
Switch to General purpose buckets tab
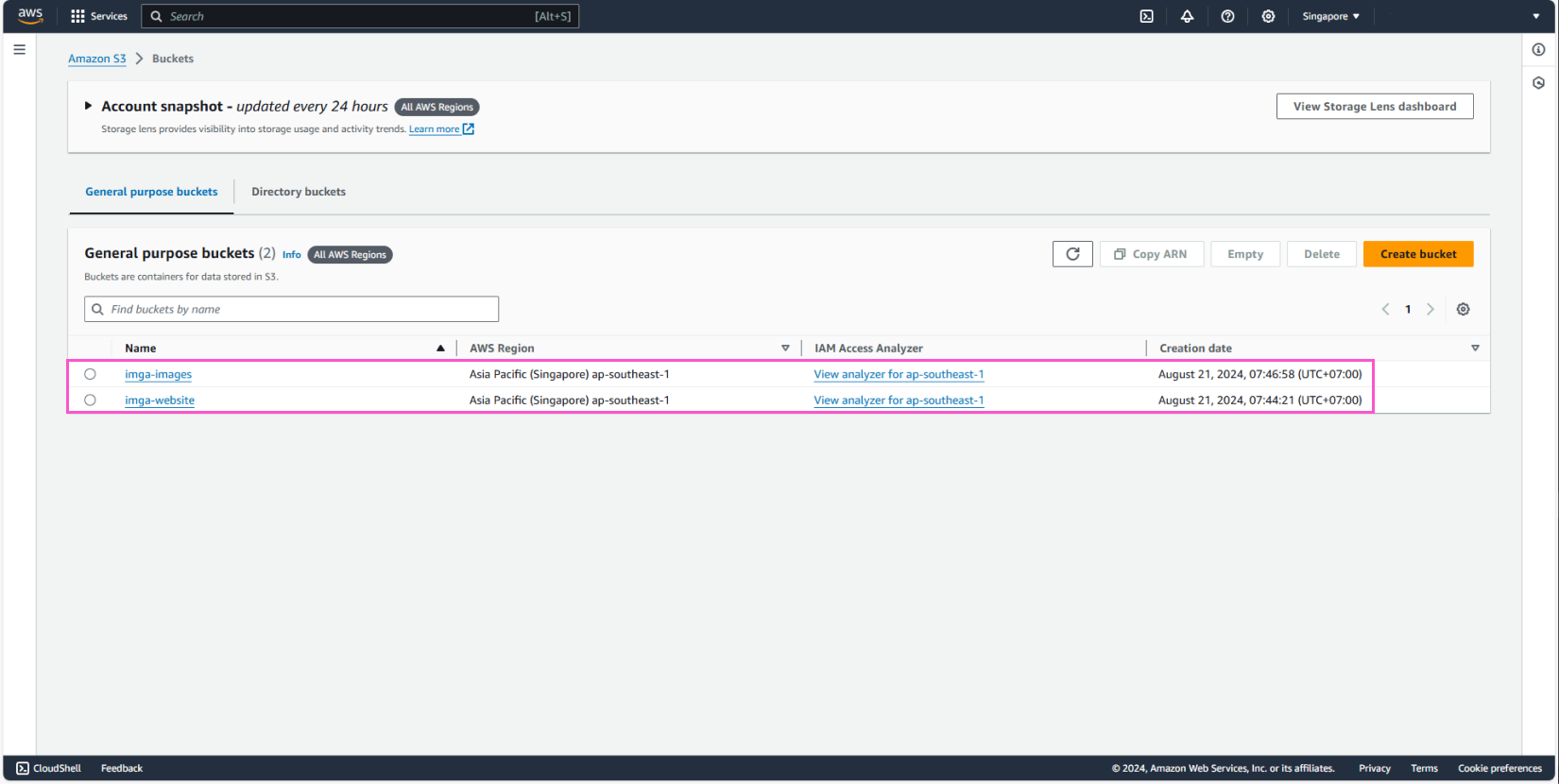[151, 192]
